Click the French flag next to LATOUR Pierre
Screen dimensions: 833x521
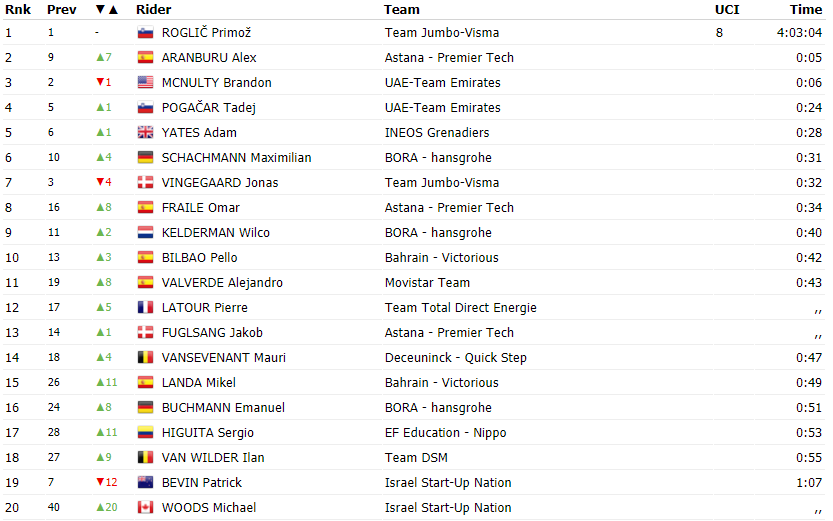tap(145, 307)
